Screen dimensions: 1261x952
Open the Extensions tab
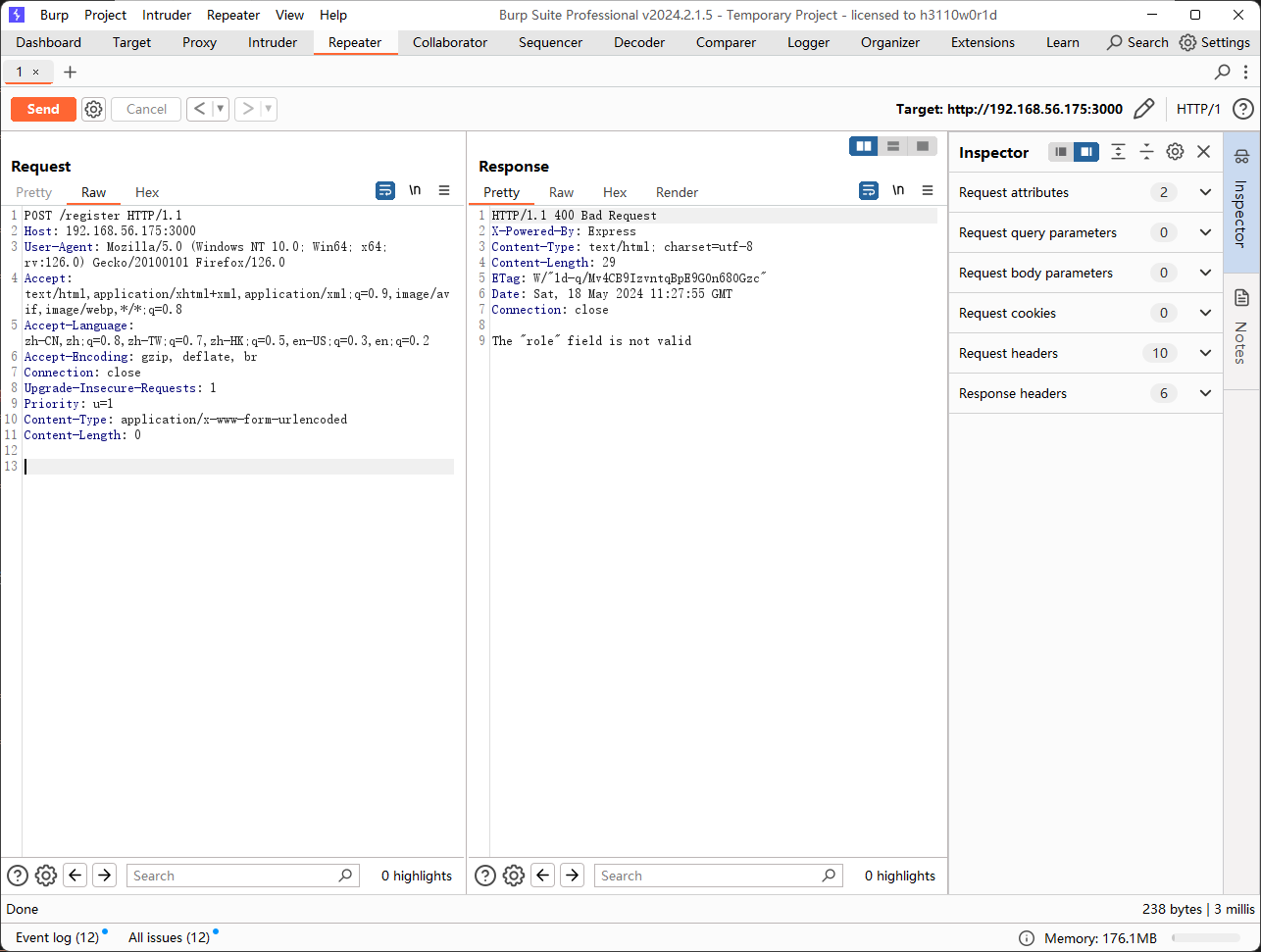[x=984, y=42]
